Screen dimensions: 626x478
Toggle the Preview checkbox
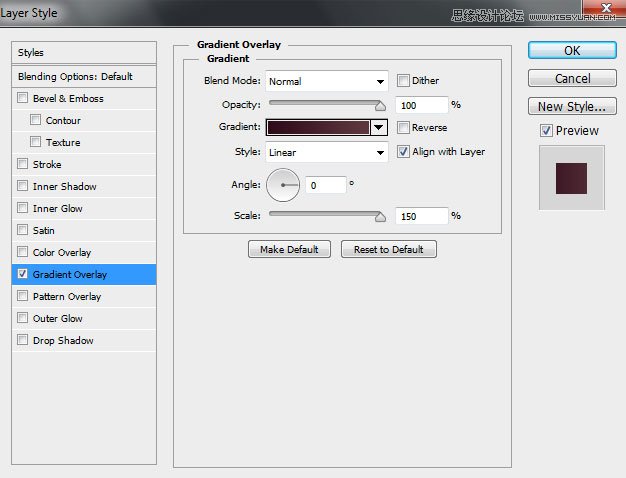coord(546,131)
